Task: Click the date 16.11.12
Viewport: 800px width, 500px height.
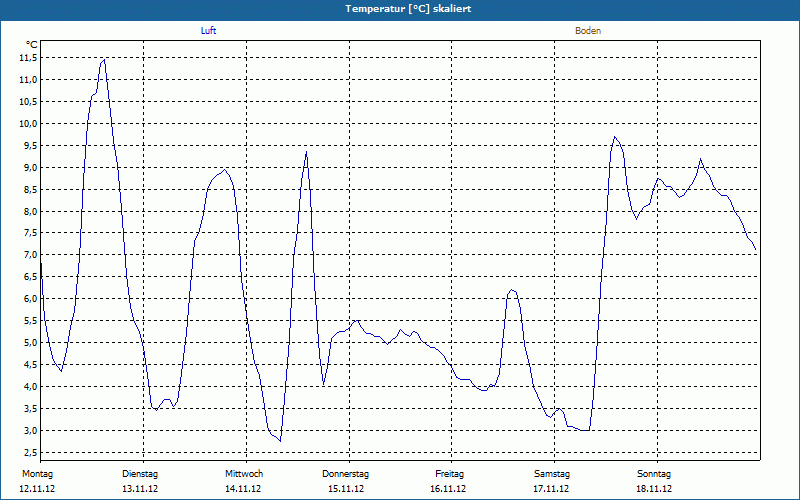Action: 448,489
